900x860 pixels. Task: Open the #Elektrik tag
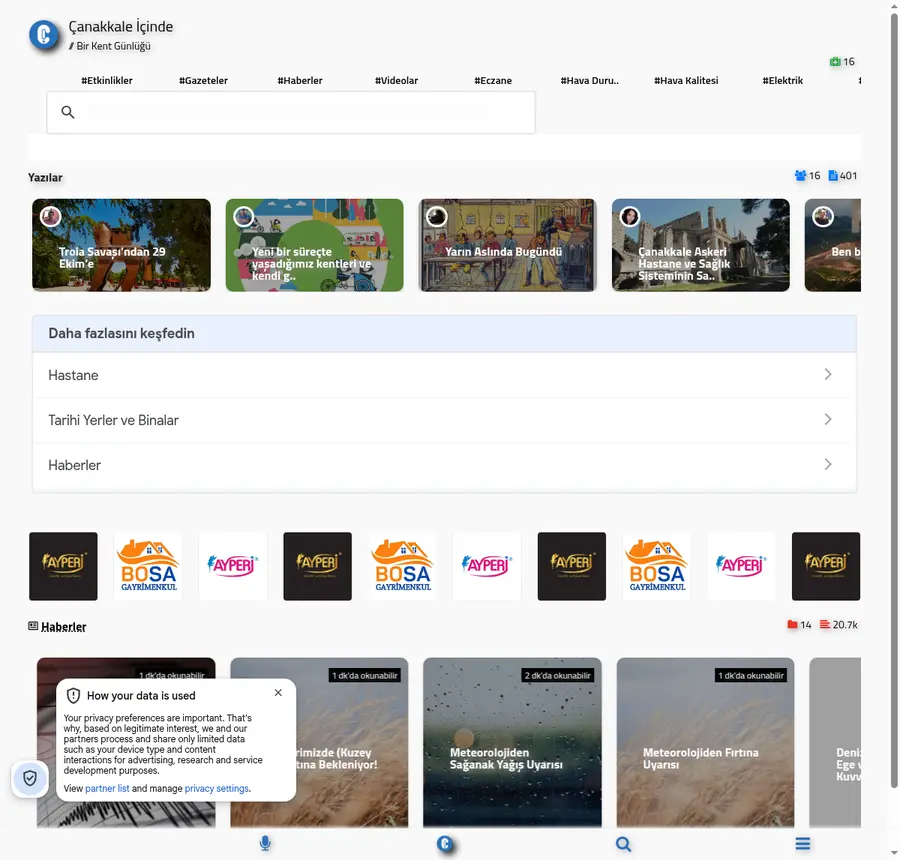coord(782,80)
